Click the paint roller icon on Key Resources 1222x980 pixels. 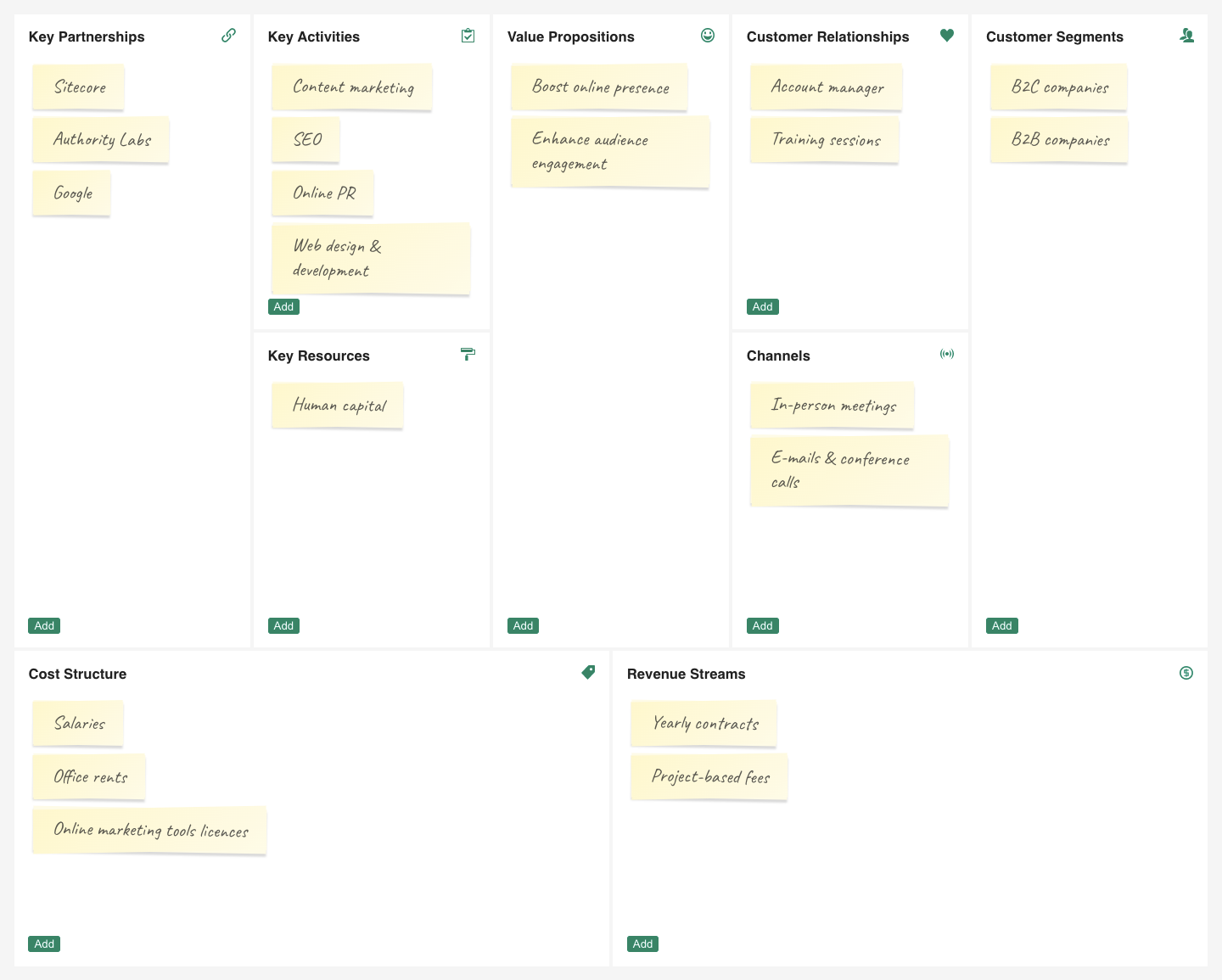468,355
